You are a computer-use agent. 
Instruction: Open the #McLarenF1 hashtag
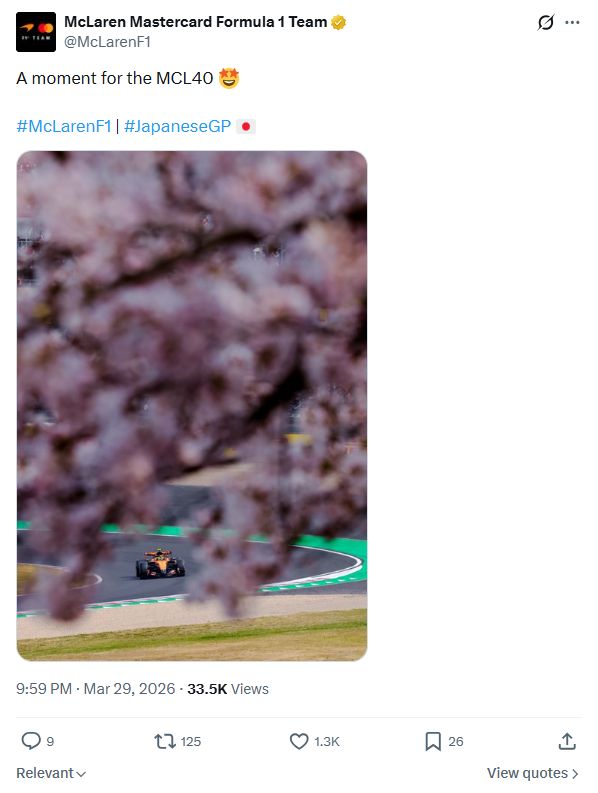pos(64,126)
